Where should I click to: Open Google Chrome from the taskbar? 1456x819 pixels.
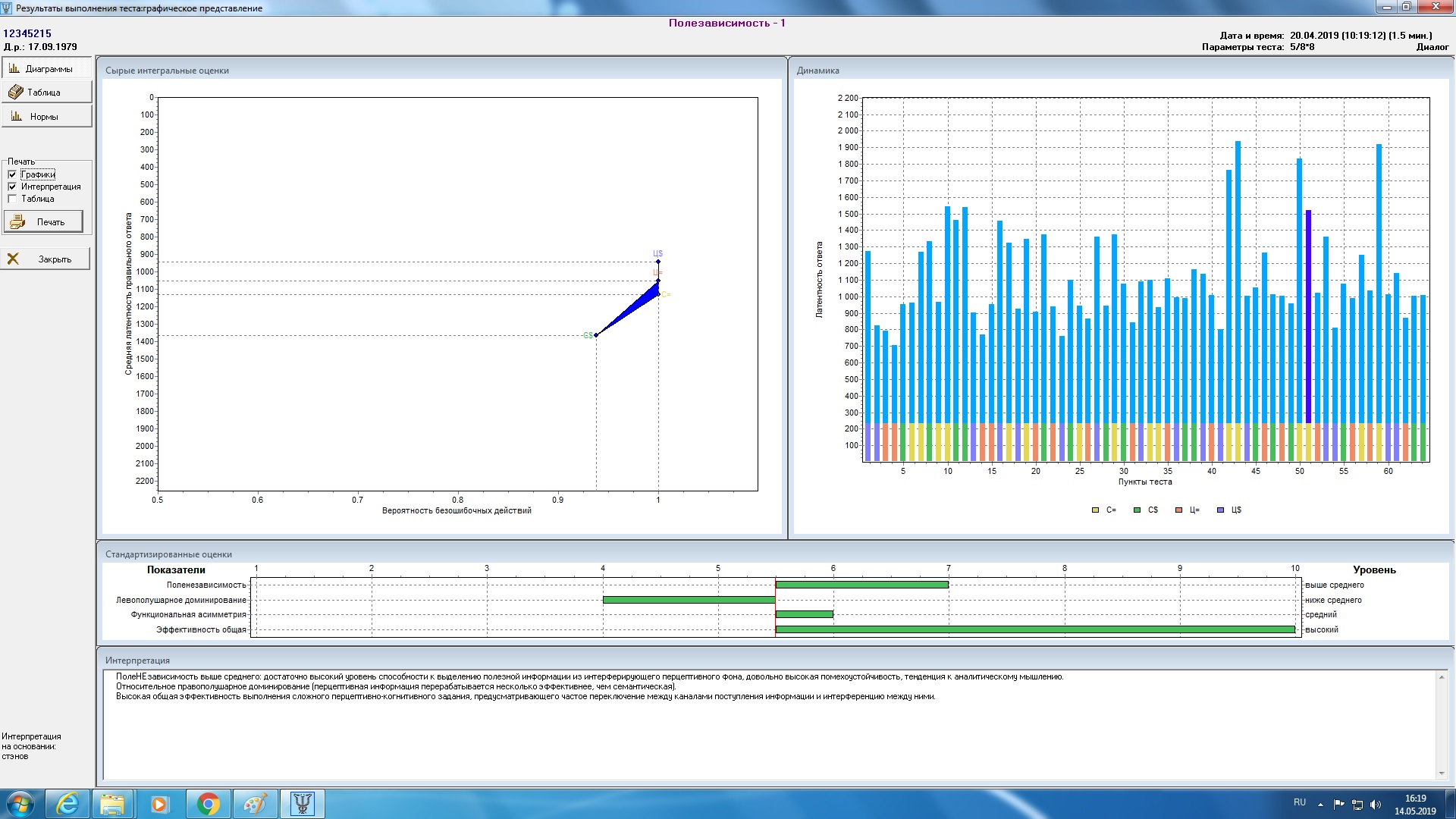[208, 804]
